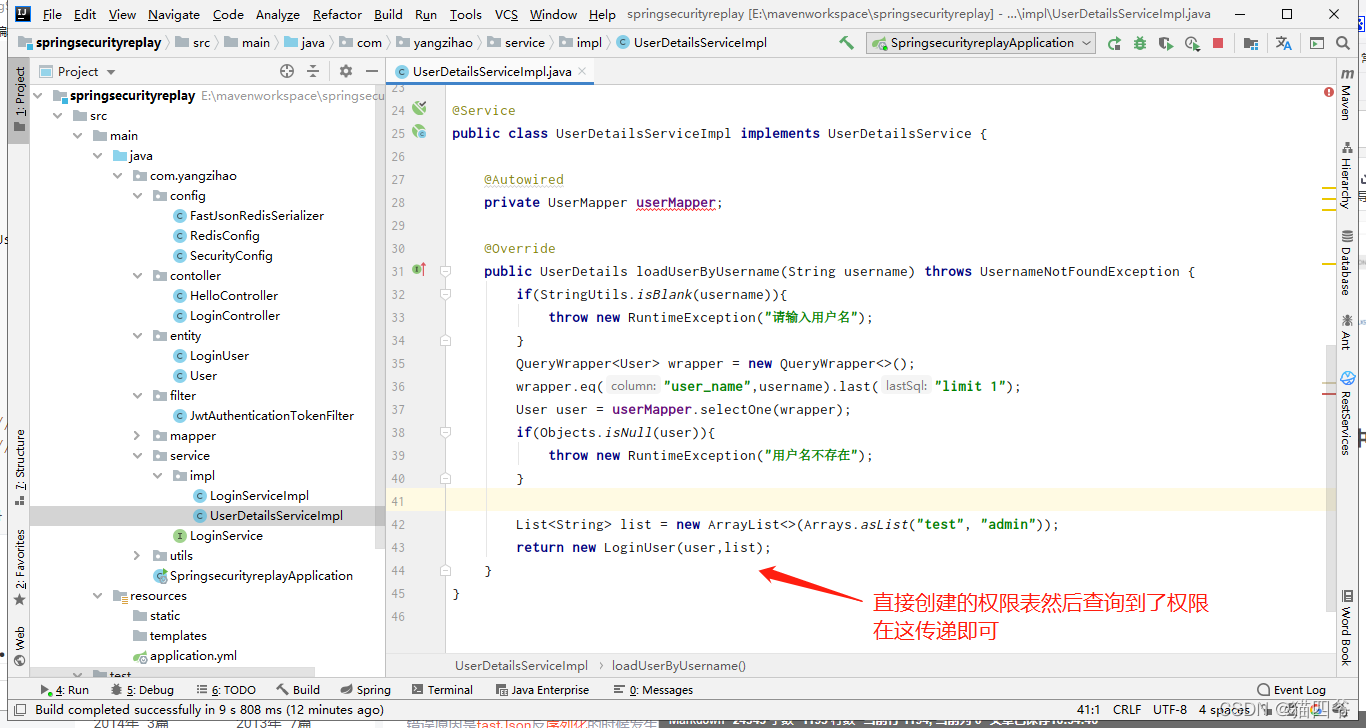Collapse the resources folder
Screen dimensions: 1366x728
pyautogui.click(x=98, y=596)
